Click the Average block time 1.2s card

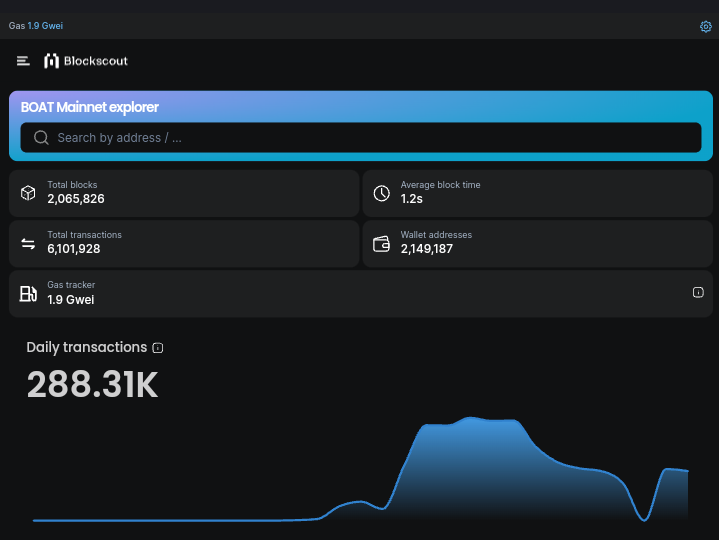pos(537,193)
